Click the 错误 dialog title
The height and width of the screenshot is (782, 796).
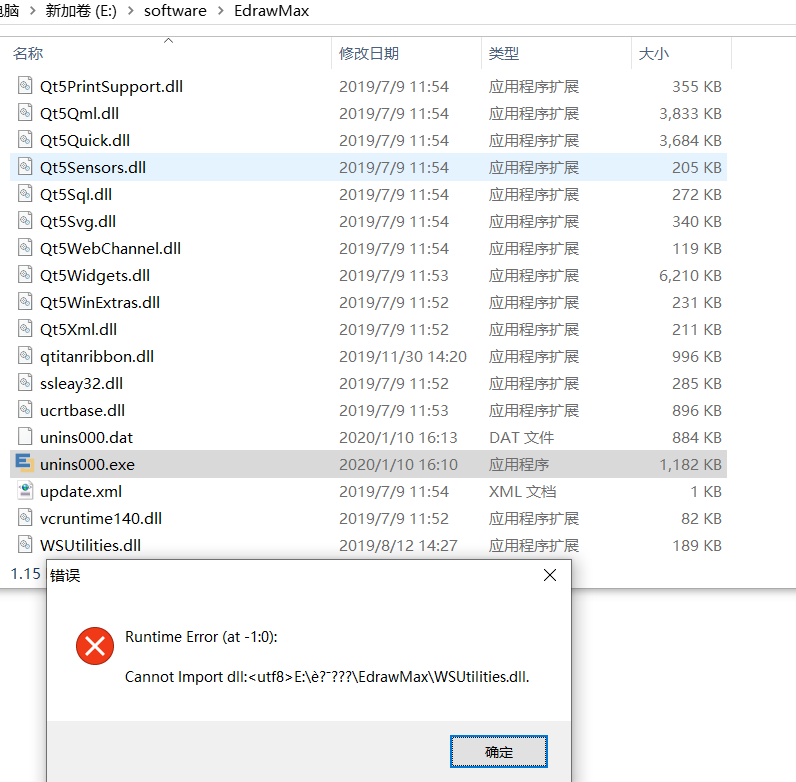pos(65,575)
